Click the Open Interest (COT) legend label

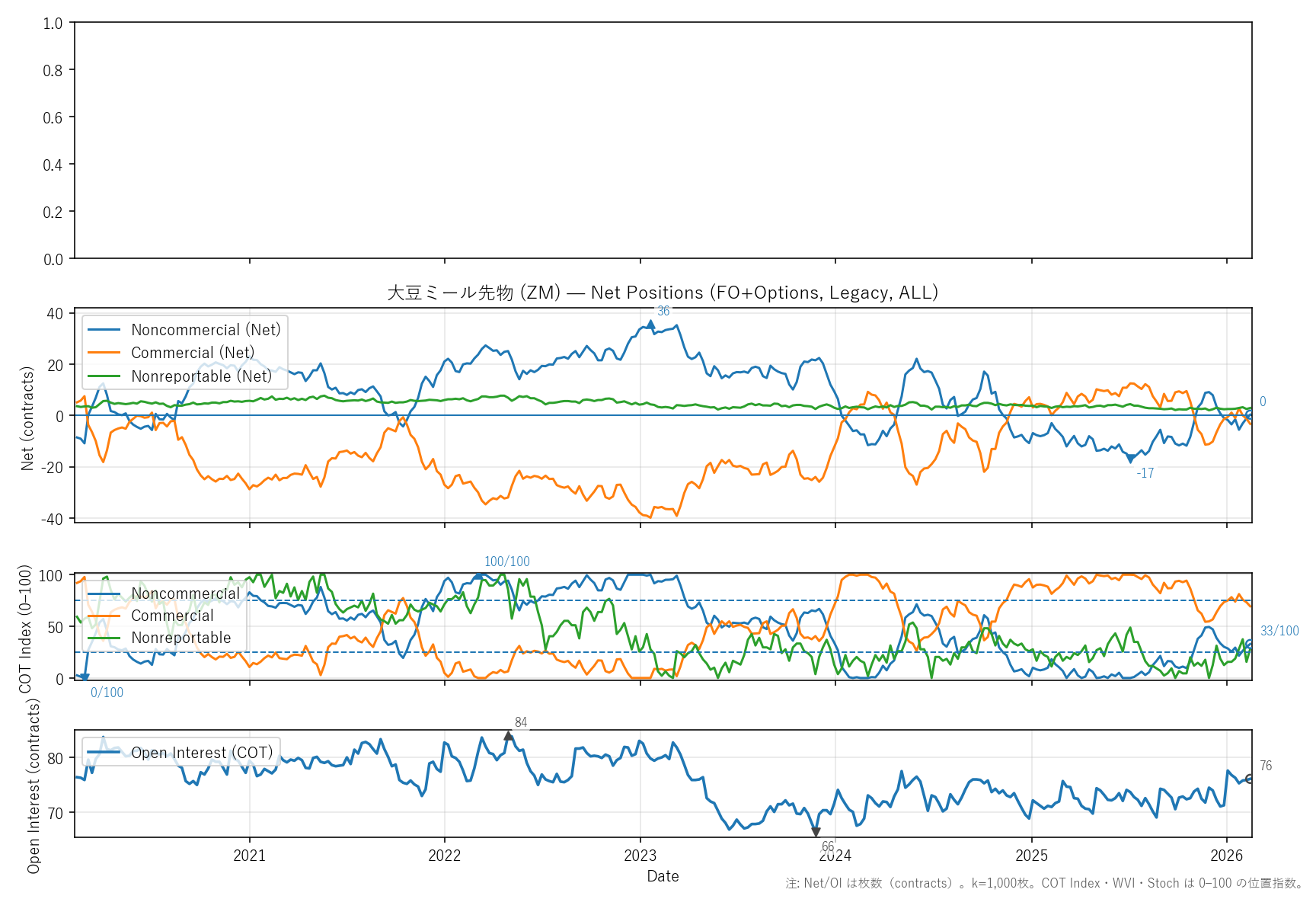pyautogui.click(x=202, y=753)
